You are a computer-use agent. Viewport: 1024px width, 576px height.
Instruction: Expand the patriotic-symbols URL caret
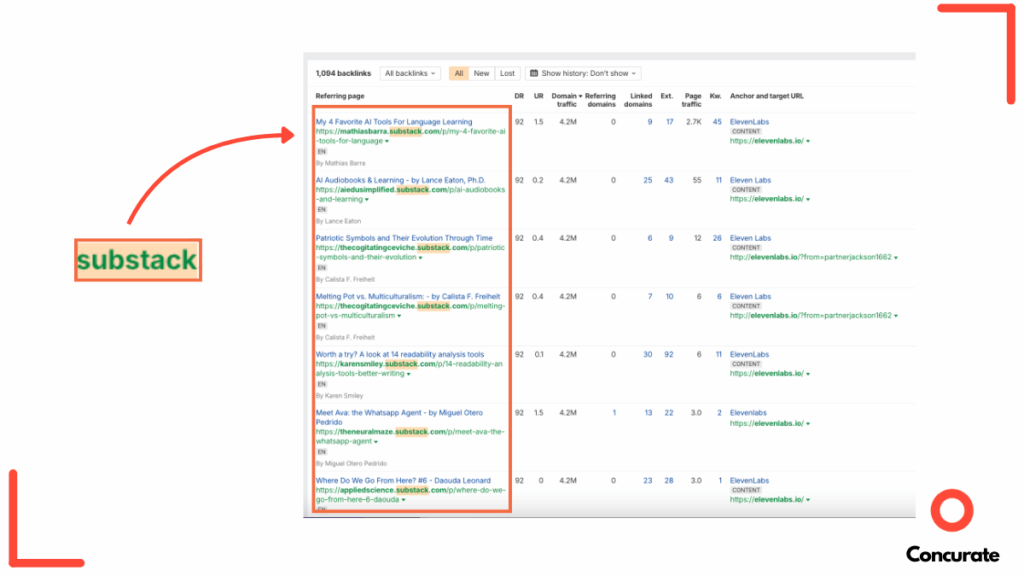(x=420, y=257)
